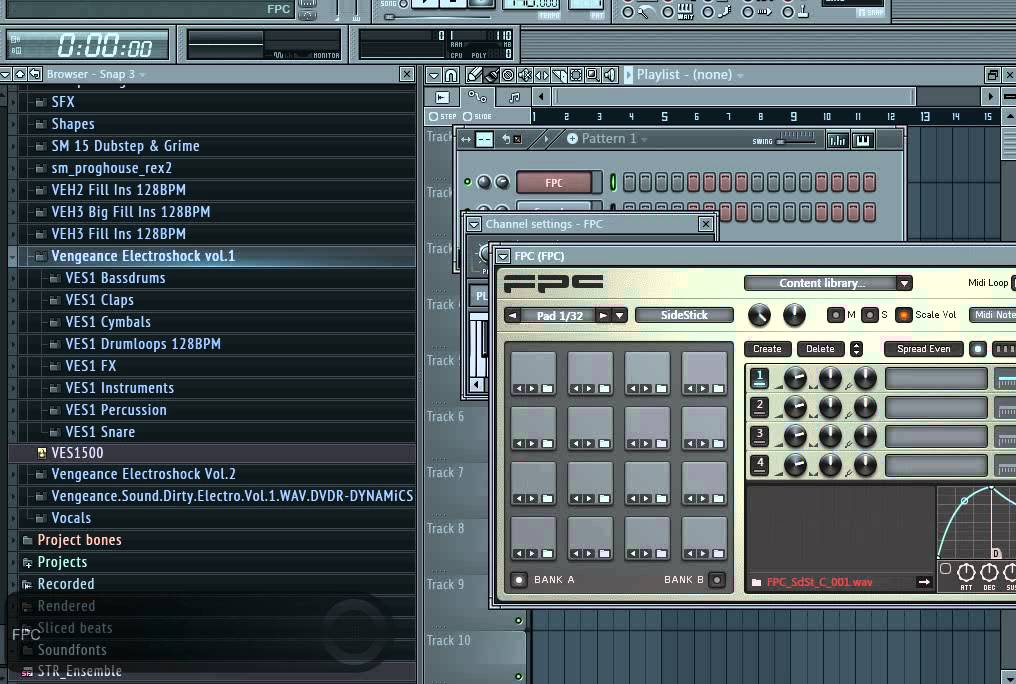
Task: Click the file folder icon beside FPC_SdSt_C_001.wav
Action: click(x=756, y=582)
